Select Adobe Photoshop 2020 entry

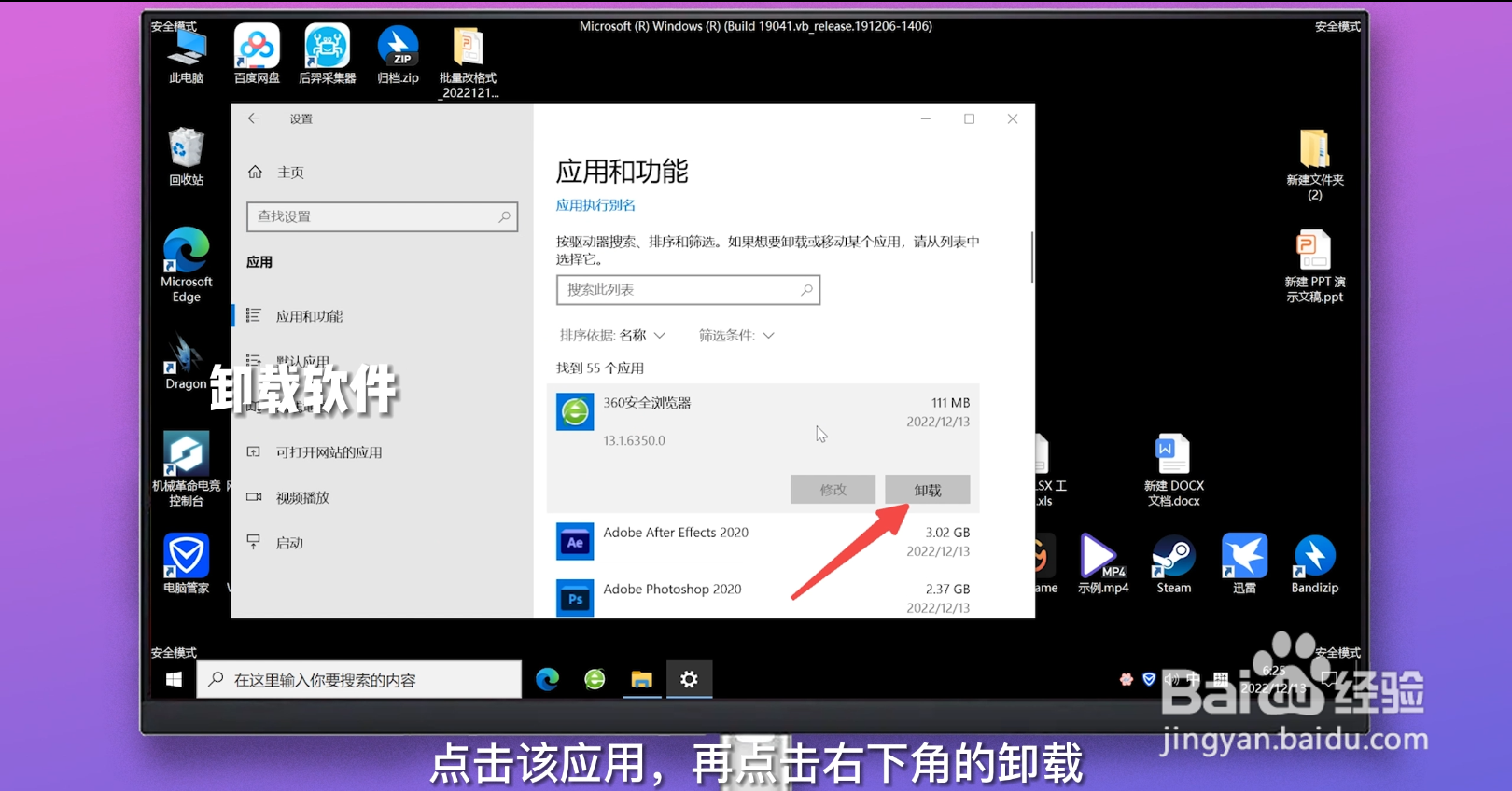point(763,598)
